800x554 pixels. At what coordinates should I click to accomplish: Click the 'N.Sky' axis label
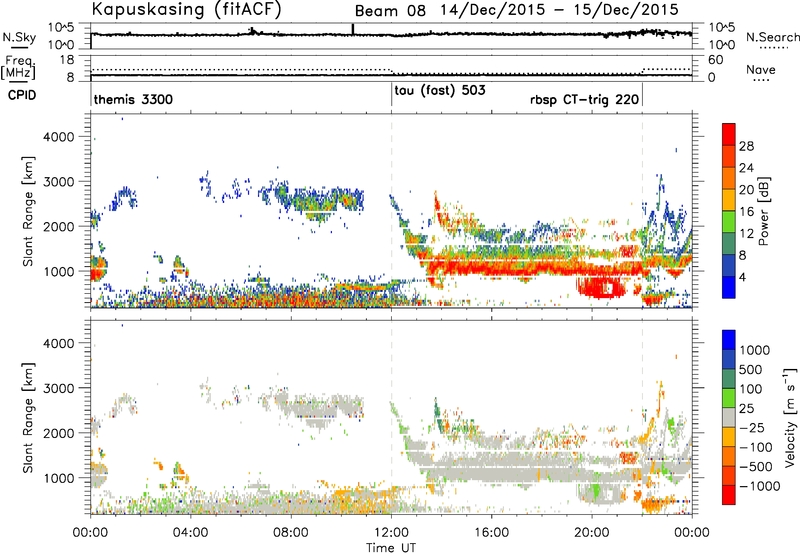[19, 37]
